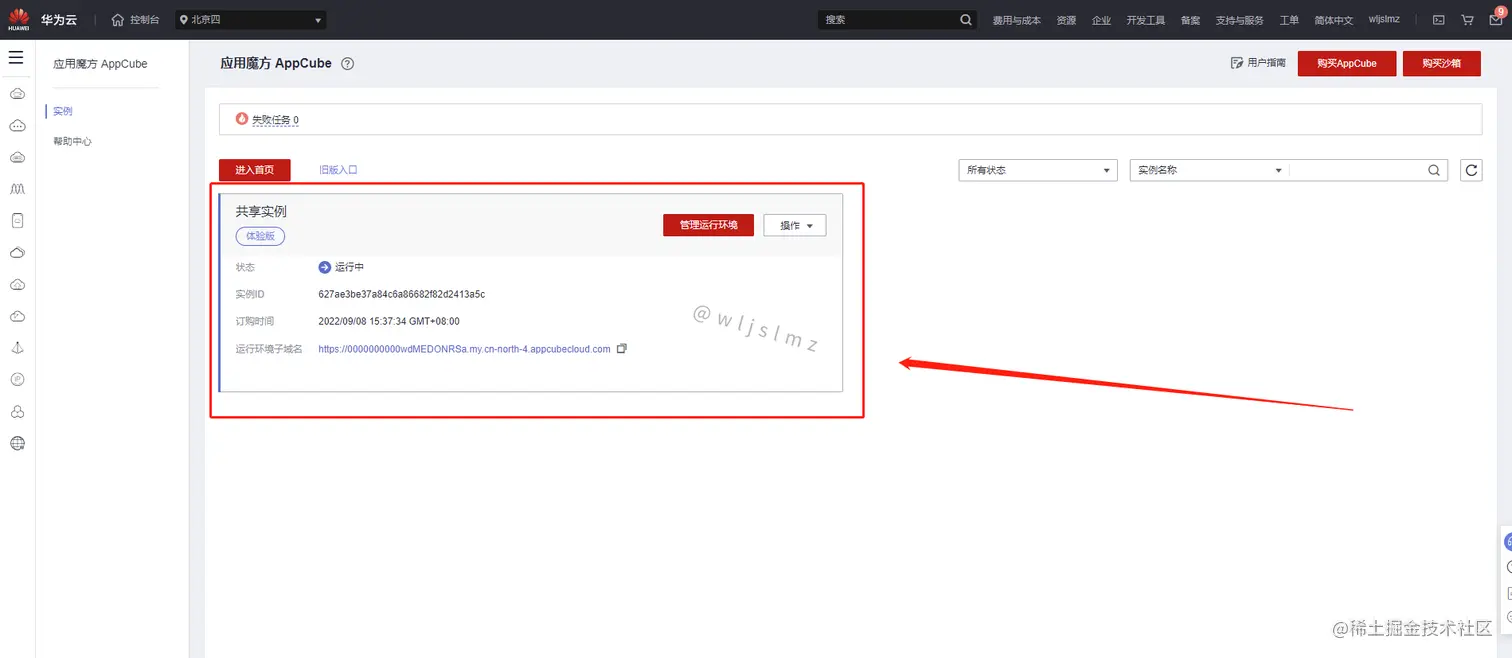Focus the instance name search input

1358,170
